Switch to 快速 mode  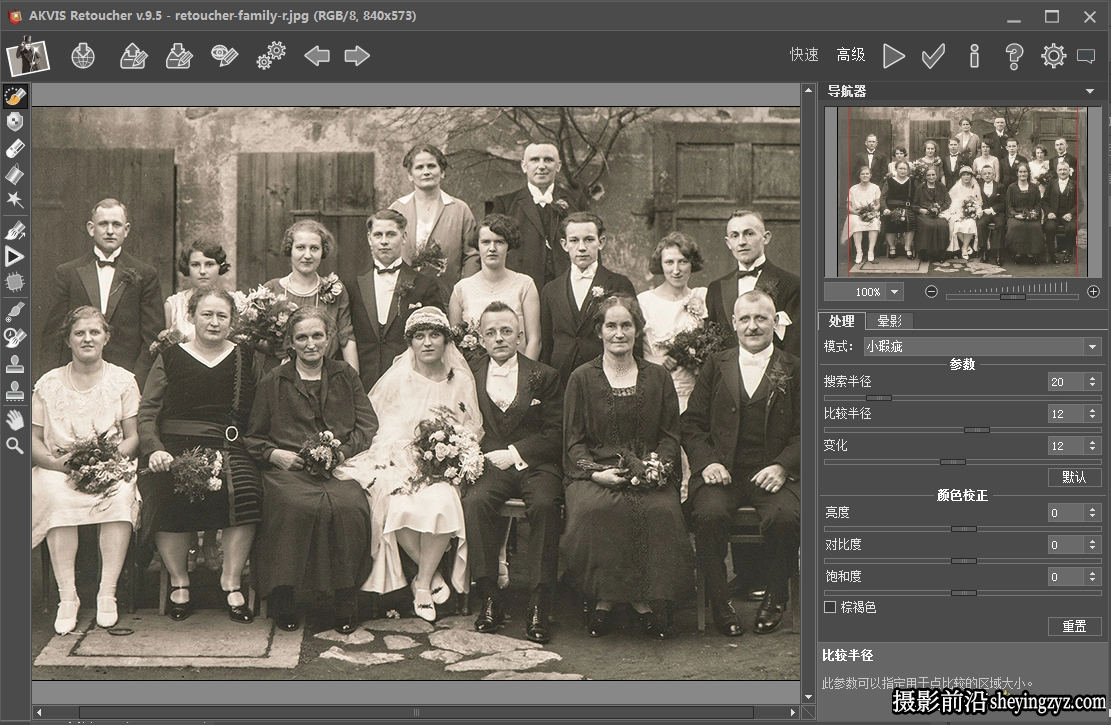804,55
